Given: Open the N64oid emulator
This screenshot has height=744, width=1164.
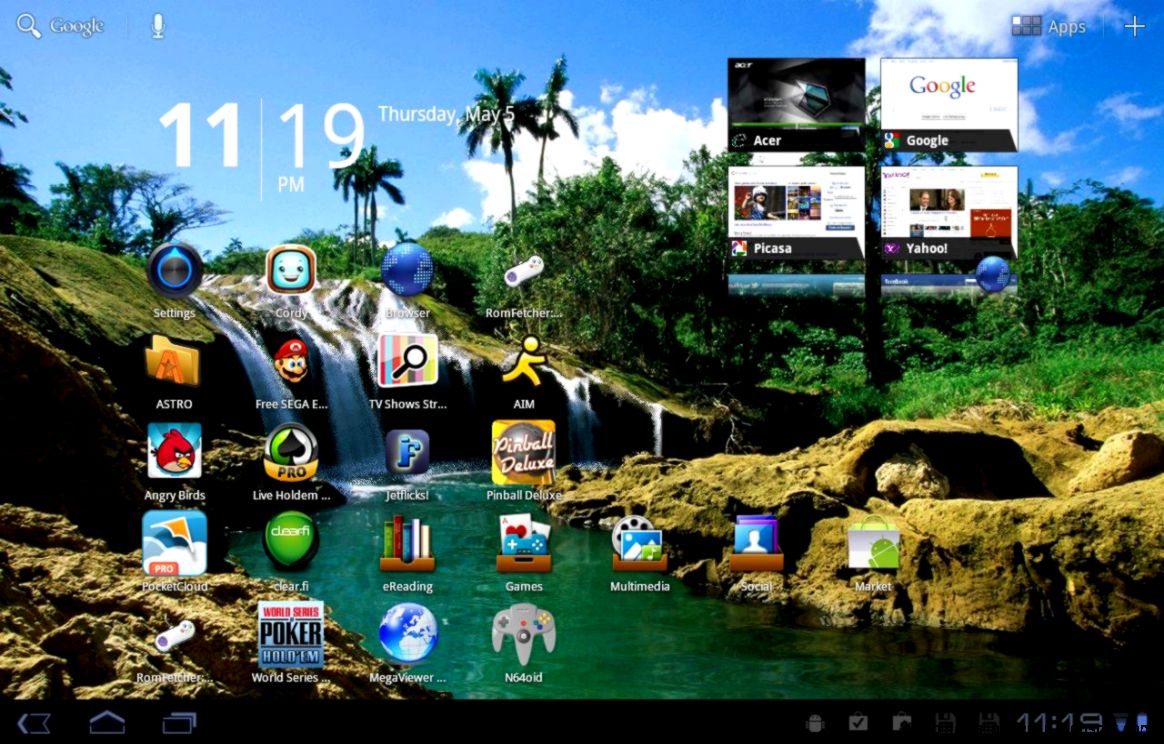Looking at the screenshot, I should coord(524,637).
